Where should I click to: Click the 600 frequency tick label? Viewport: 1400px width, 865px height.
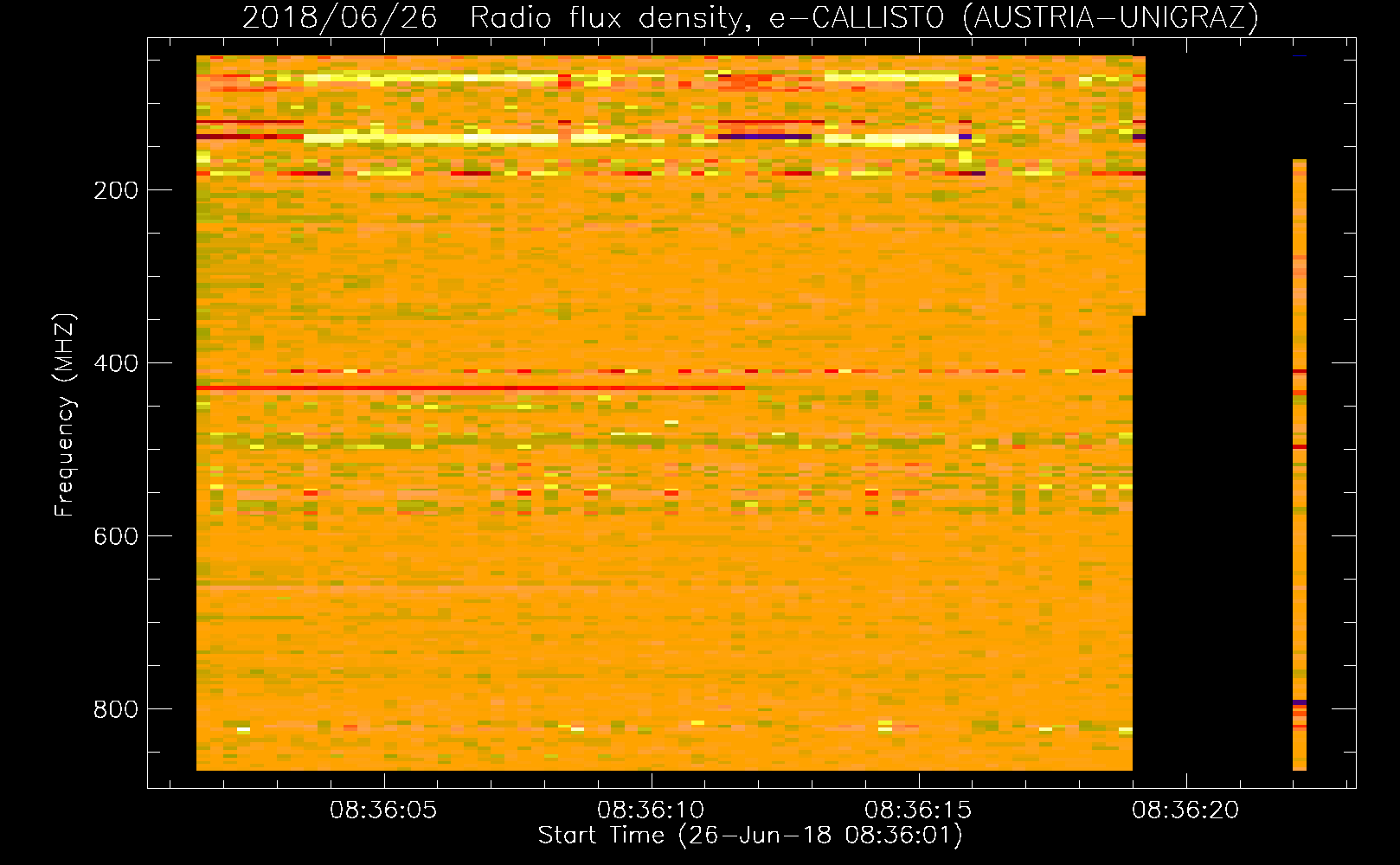coord(116,536)
